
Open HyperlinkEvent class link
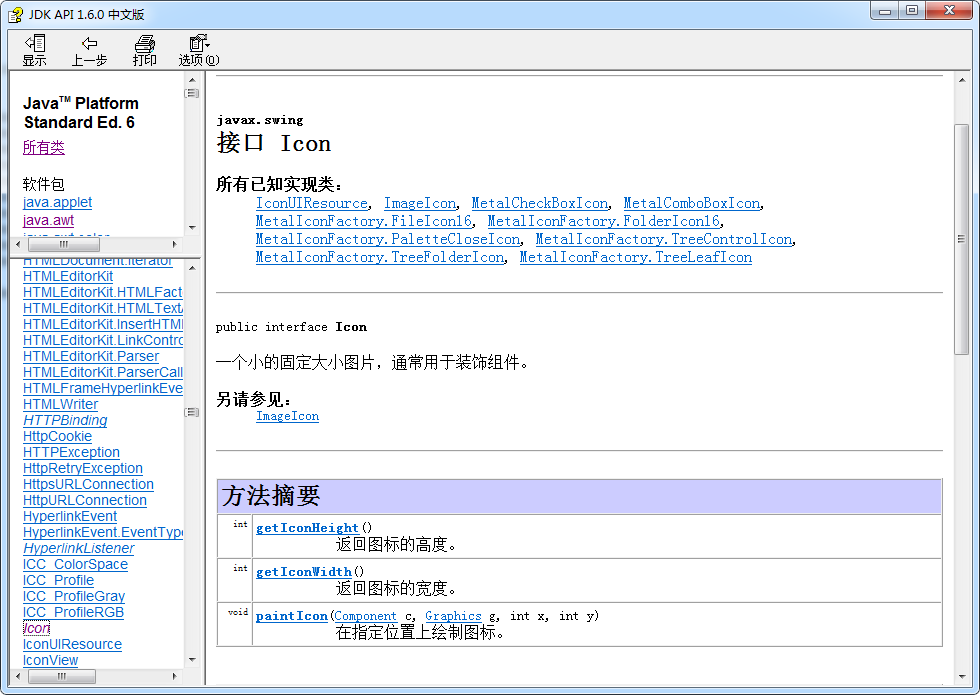pos(70,516)
